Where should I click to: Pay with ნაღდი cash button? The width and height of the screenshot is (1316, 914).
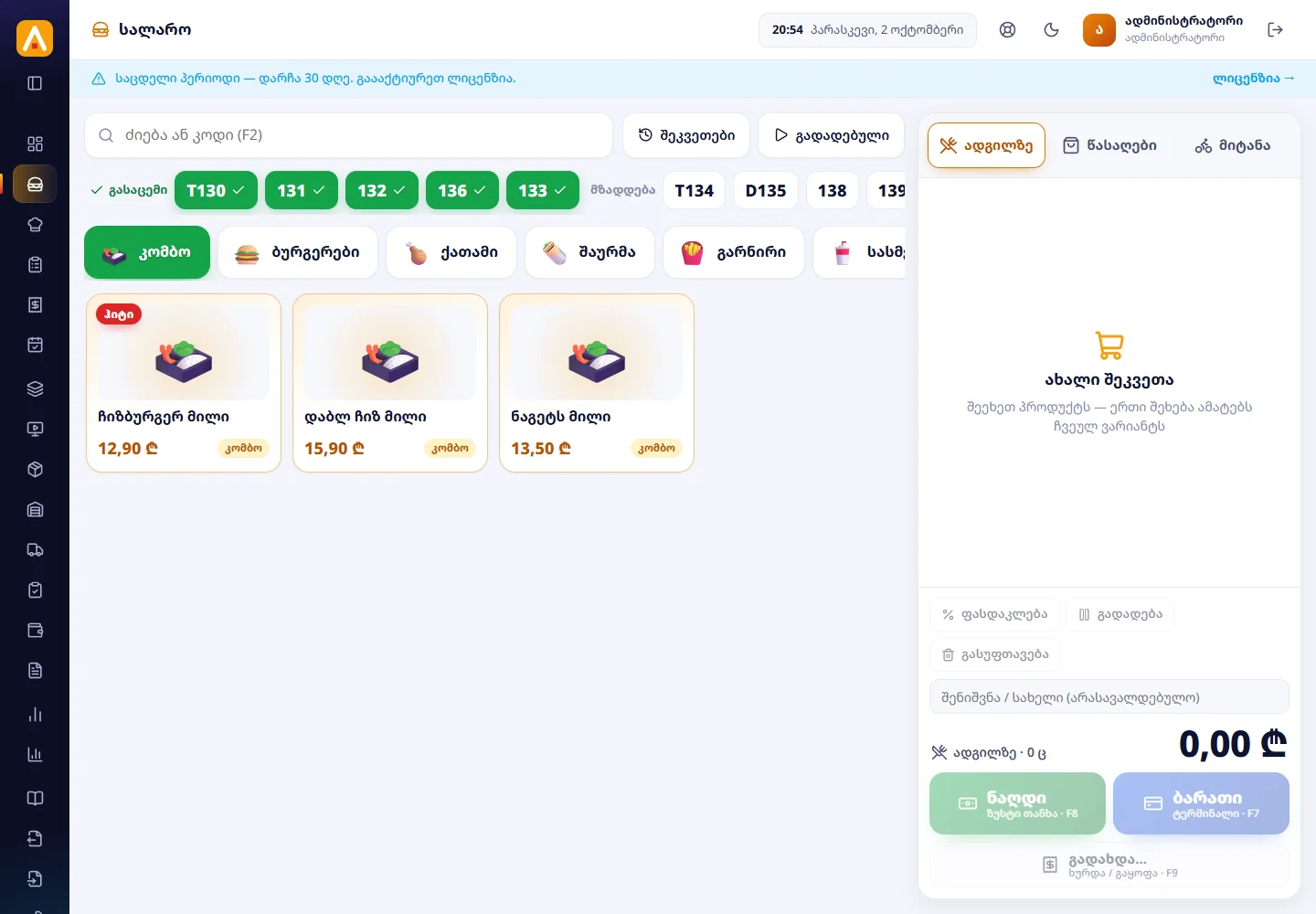[1017, 803]
